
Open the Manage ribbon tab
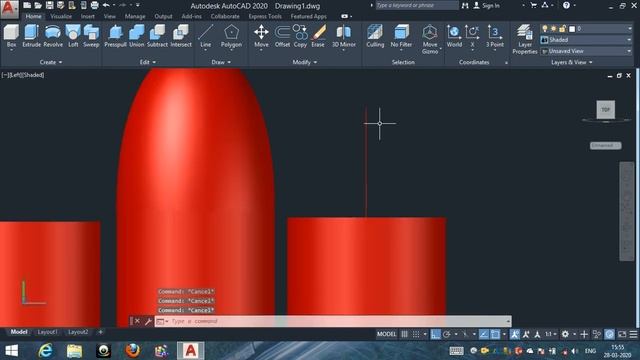pyautogui.click(x=135, y=16)
